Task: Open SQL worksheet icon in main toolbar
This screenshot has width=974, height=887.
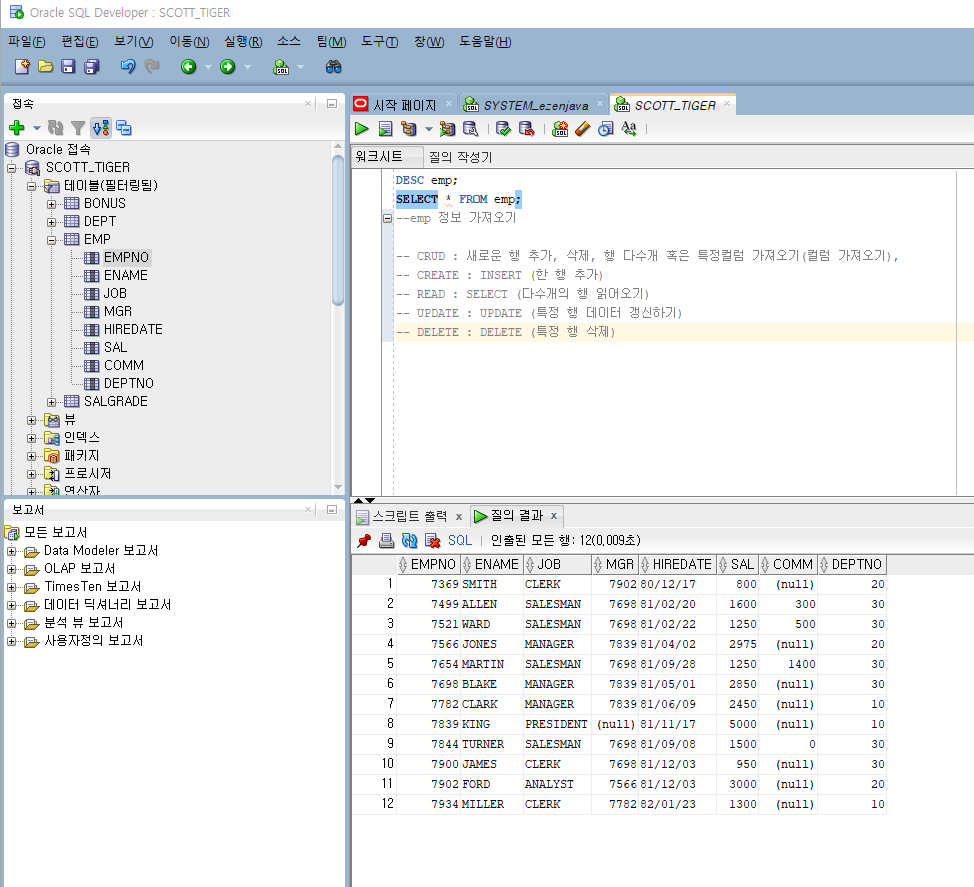Action: (x=281, y=66)
